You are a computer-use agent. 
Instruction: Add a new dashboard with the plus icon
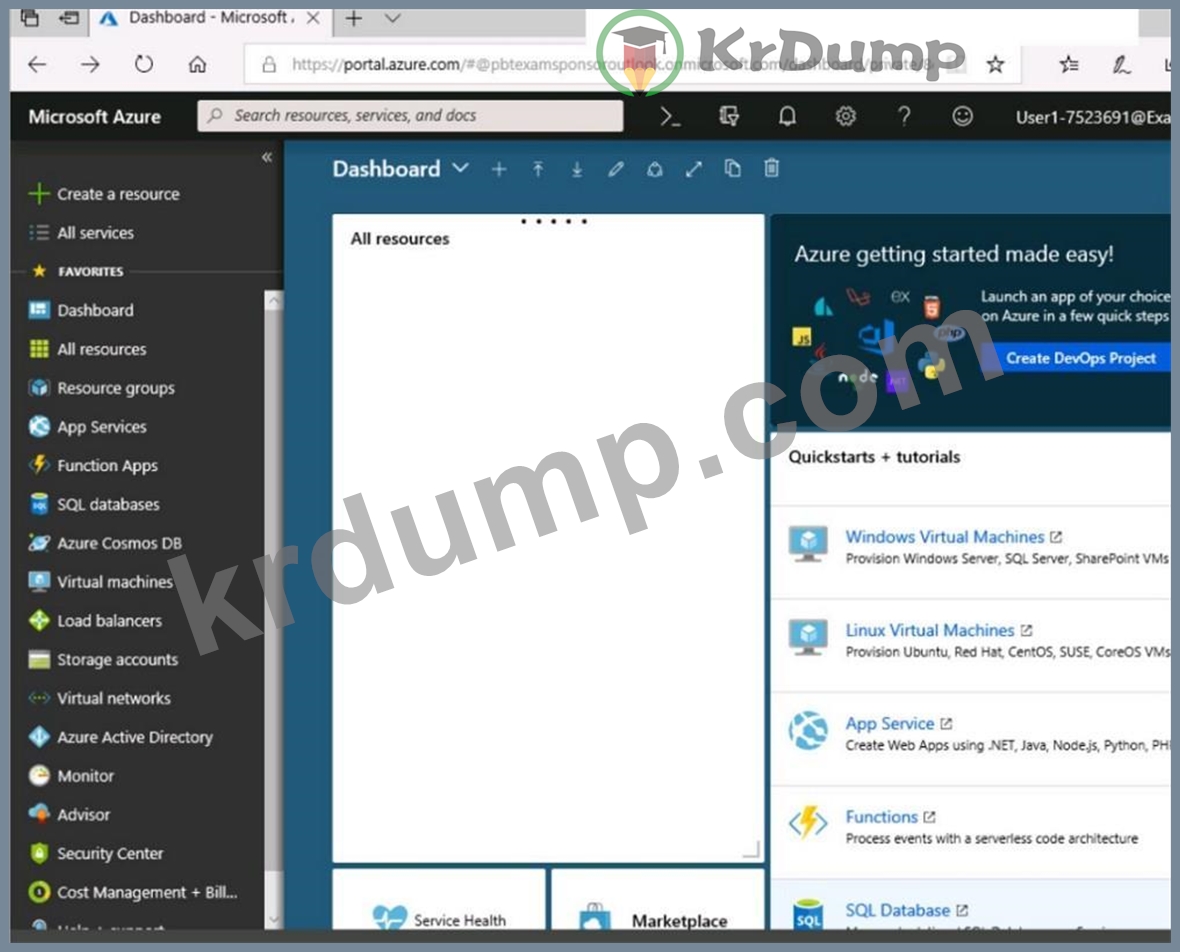499,169
